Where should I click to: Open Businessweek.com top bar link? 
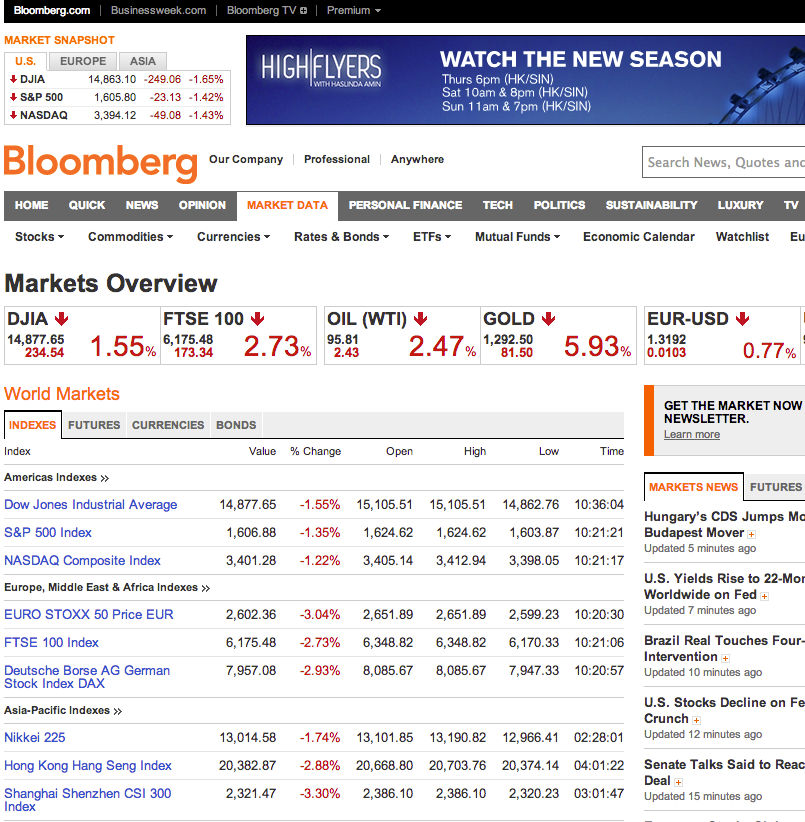click(158, 10)
